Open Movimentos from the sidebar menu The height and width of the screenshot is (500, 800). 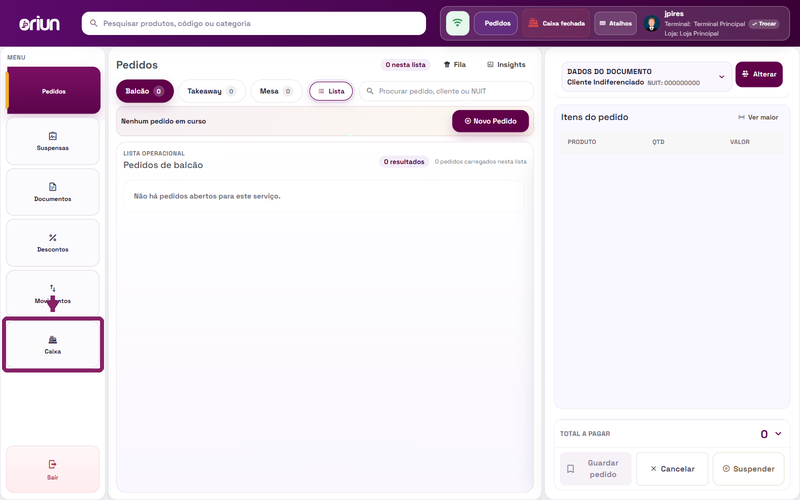point(53,293)
